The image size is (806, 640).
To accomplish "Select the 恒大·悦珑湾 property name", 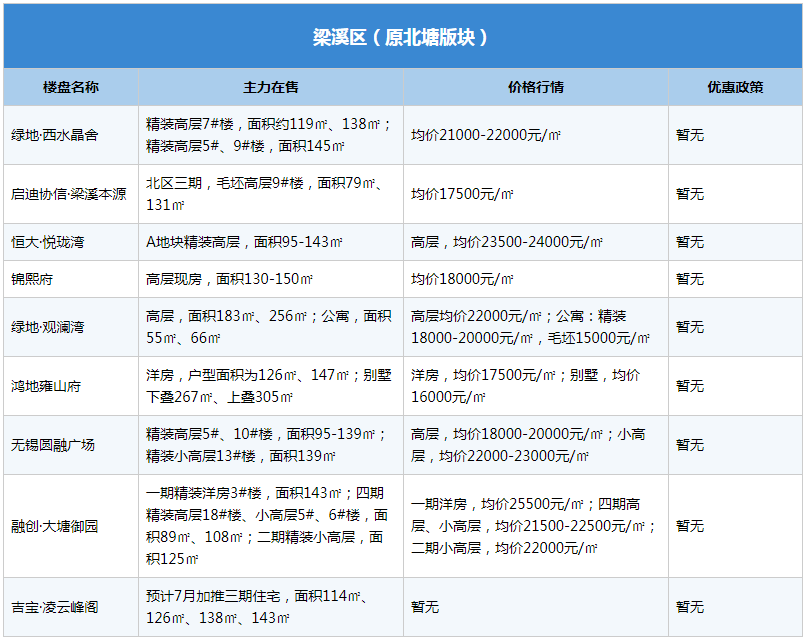I will click(47, 242).
